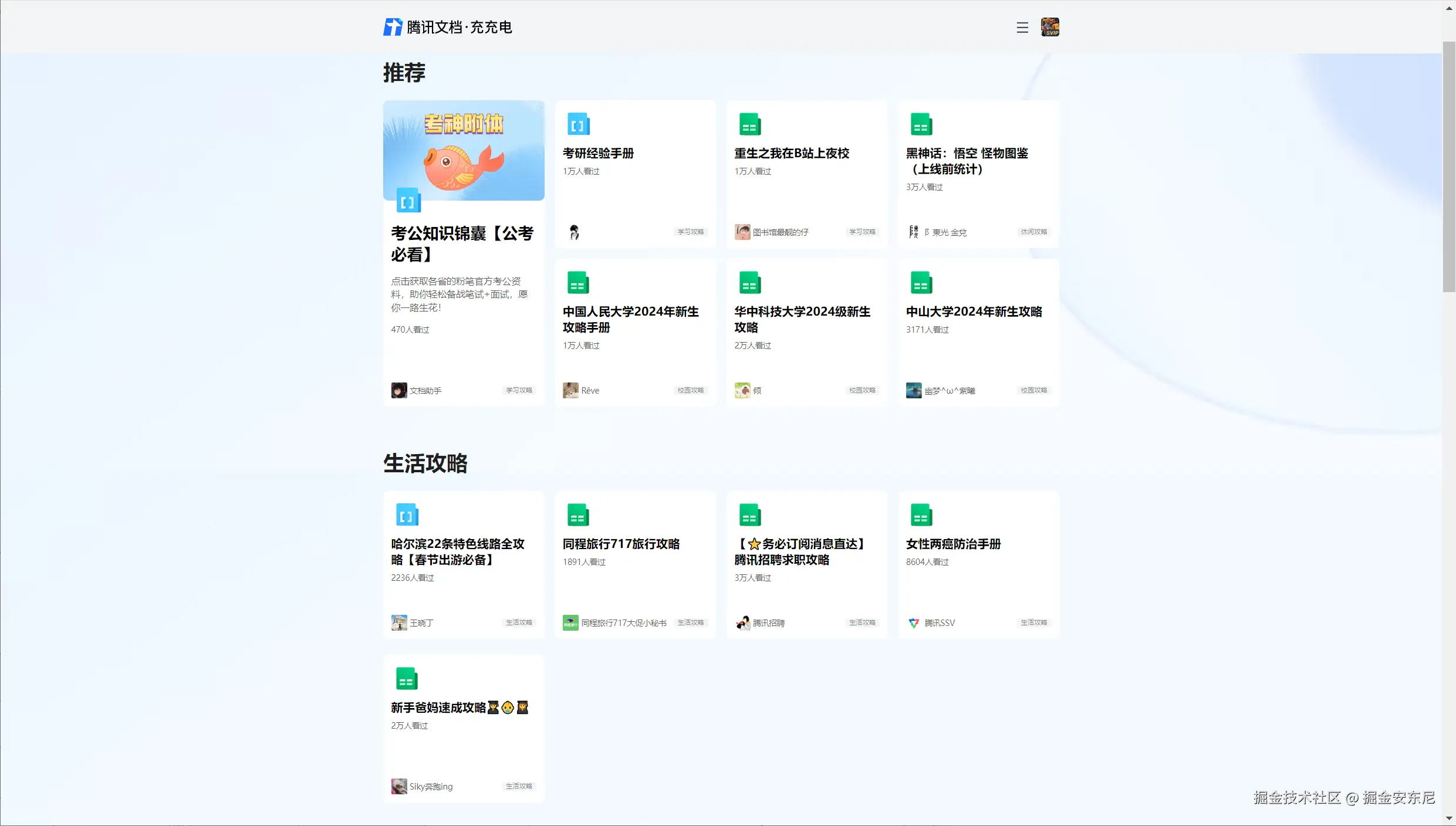This screenshot has width=1456, height=826.
Task: Select the 休闲攻略 tag on 黑神话 card
Action: pos(1033,232)
